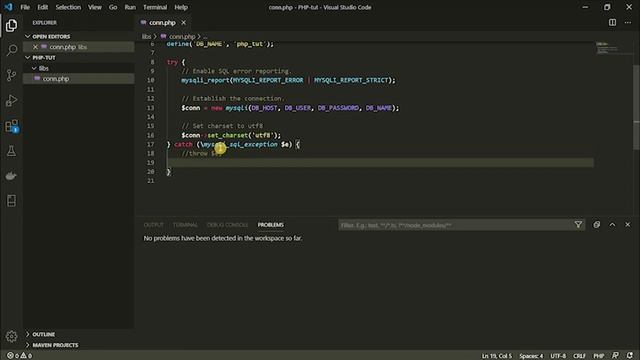The height and width of the screenshot is (360, 640).
Task: Click line number 13 in gutter
Action: tap(151, 108)
